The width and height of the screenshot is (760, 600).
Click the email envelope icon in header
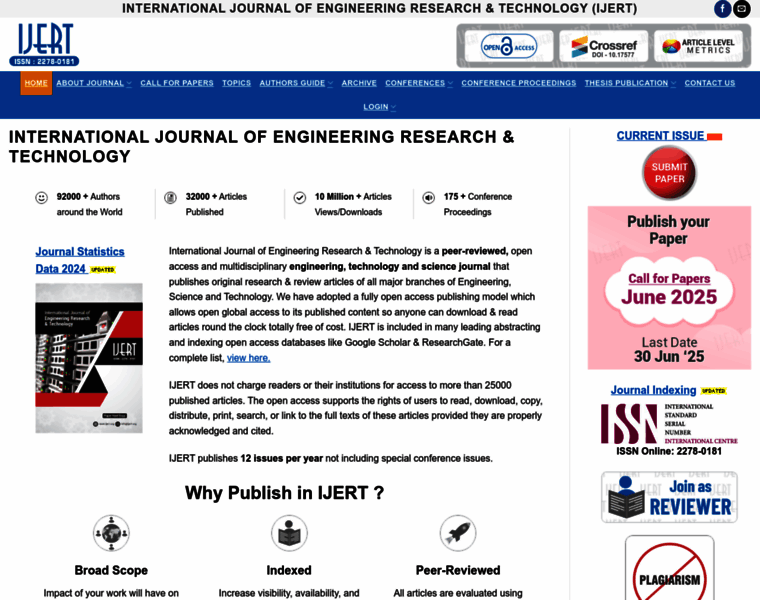pos(742,9)
